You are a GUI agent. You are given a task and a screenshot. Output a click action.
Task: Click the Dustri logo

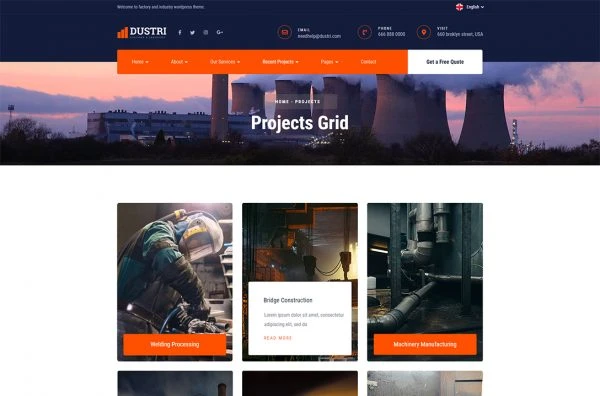[x=142, y=32]
